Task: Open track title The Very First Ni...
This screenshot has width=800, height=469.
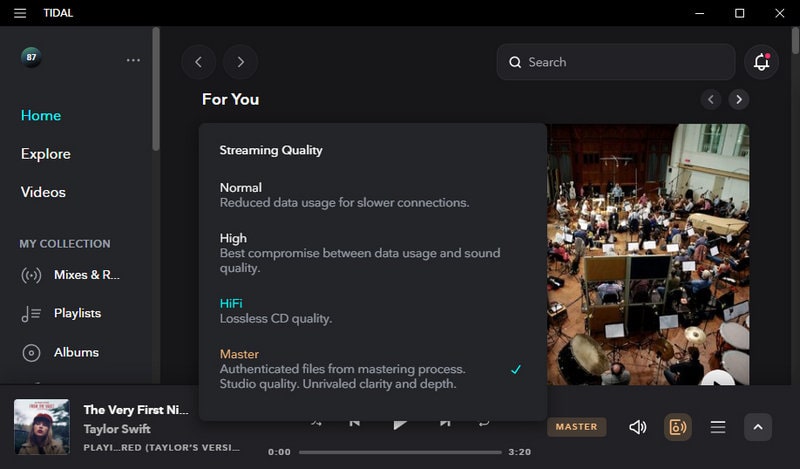Action: tap(136, 410)
